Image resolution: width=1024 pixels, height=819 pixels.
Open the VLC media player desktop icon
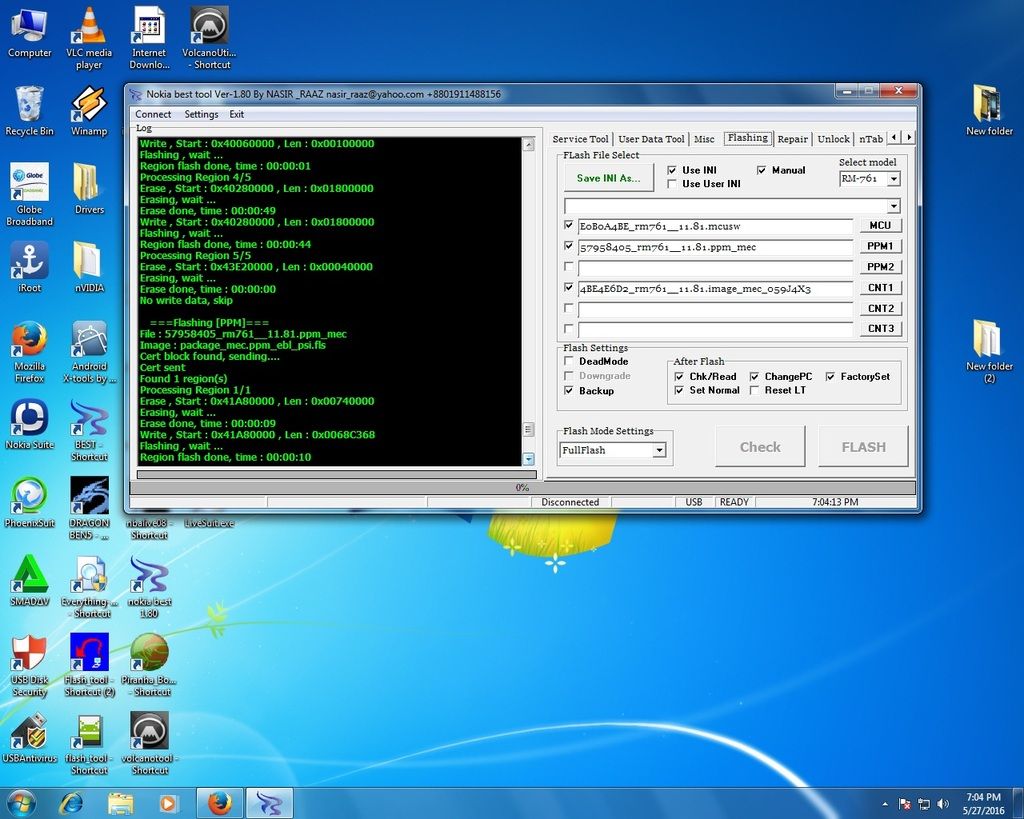point(89,28)
